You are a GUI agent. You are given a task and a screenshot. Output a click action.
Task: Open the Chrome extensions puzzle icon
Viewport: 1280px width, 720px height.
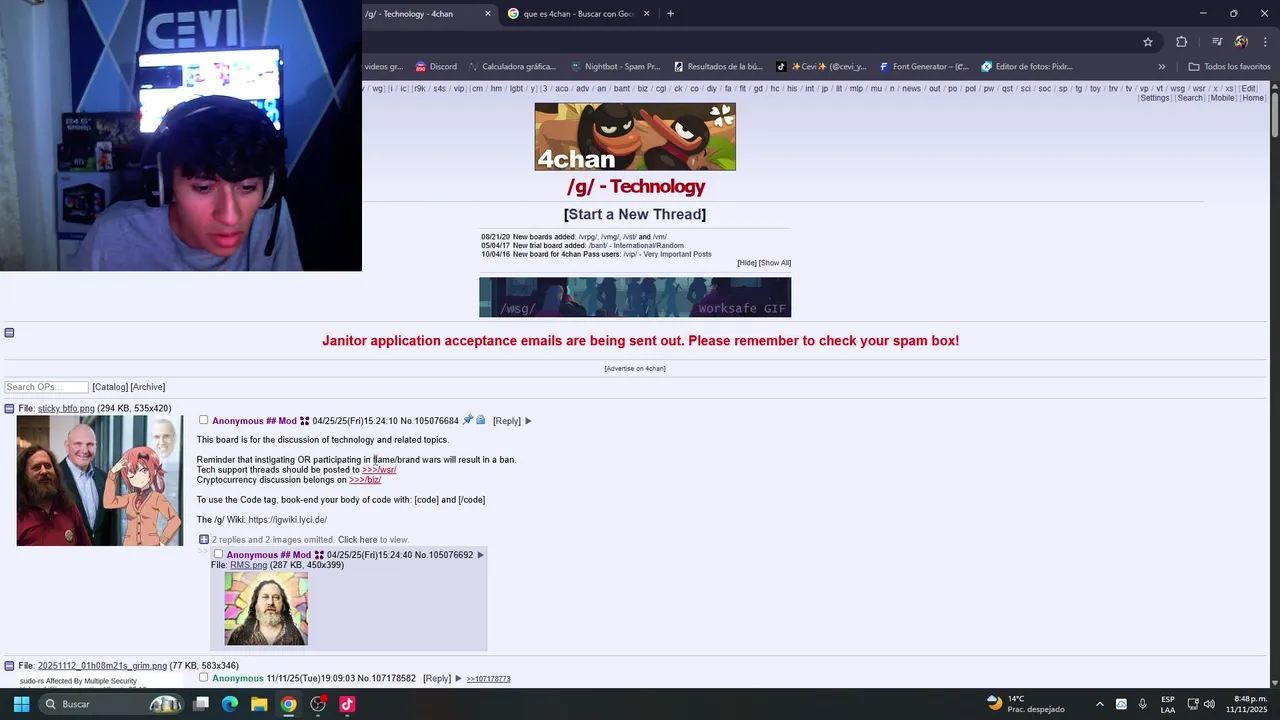tap(1182, 42)
